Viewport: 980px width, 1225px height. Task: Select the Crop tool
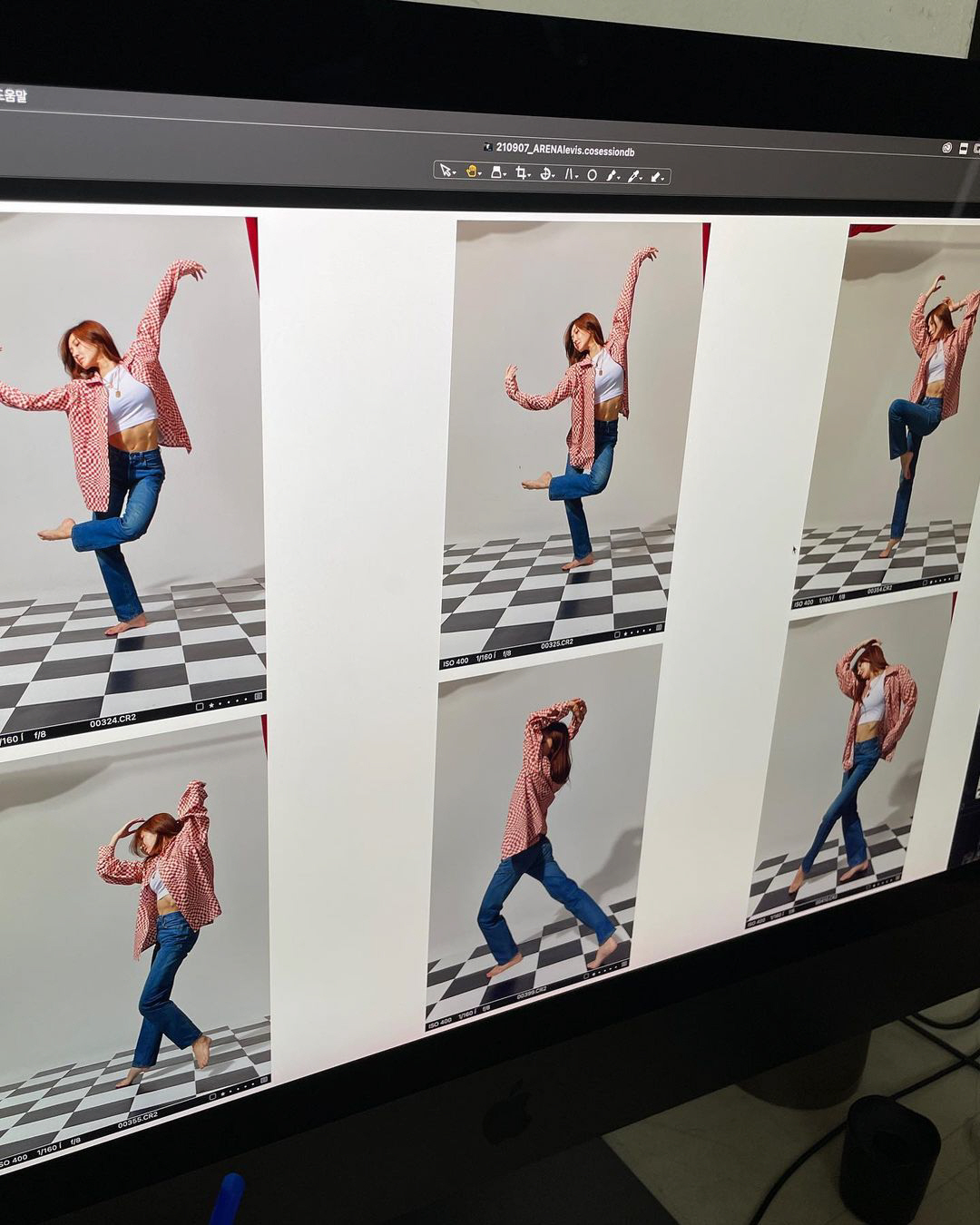[x=521, y=173]
